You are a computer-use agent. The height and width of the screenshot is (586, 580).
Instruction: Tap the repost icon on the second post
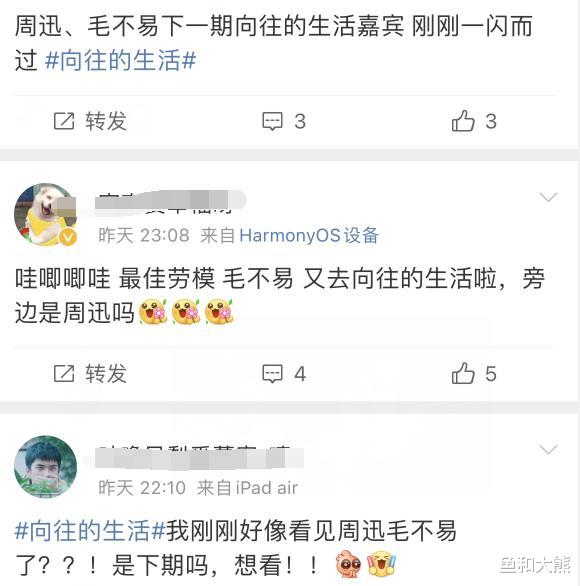pyautogui.click(x=64, y=373)
